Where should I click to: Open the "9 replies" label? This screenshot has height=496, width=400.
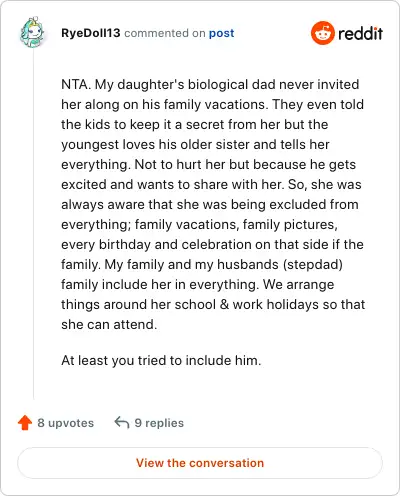coord(159,423)
